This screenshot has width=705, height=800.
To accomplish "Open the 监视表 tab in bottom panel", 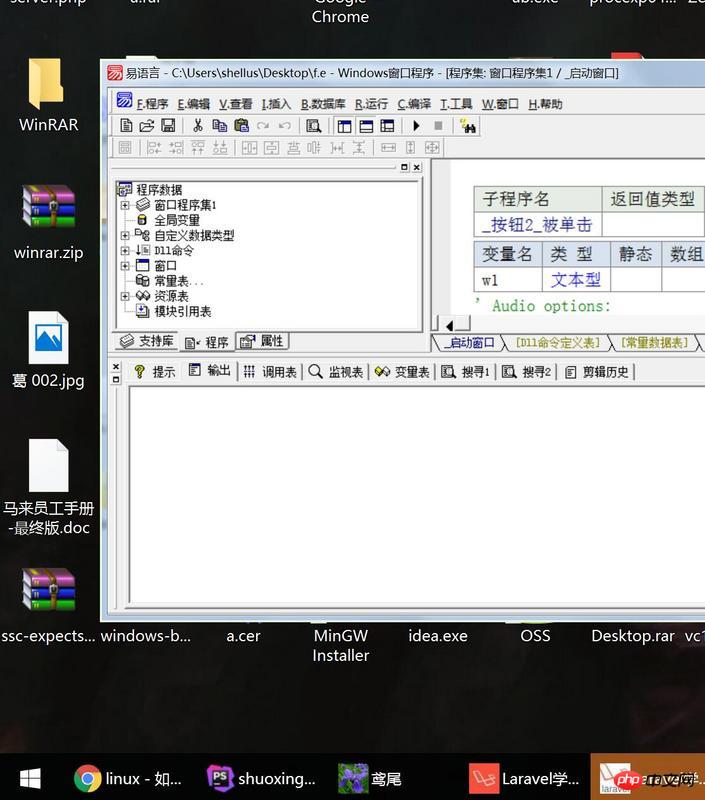I will coord(335,372).
